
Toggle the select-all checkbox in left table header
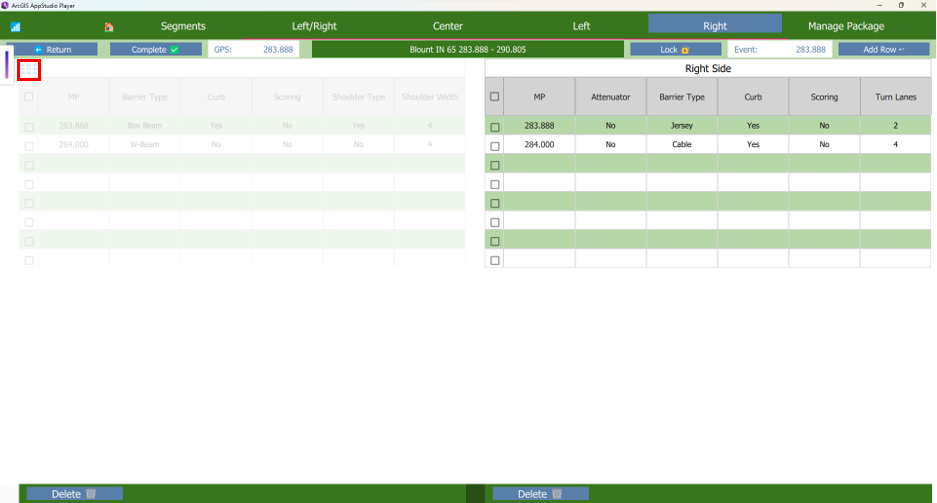coord(29,96)
